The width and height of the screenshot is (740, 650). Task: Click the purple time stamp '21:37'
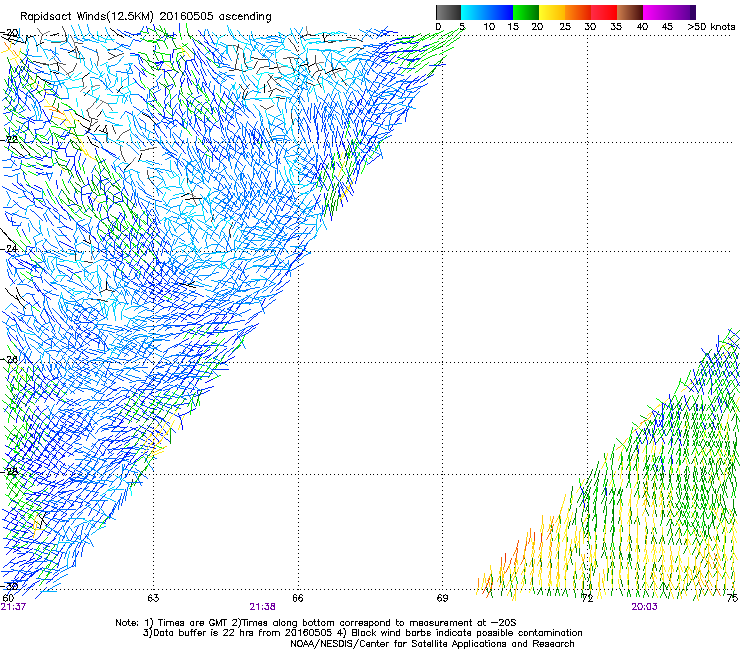click(x=13, y=607)
